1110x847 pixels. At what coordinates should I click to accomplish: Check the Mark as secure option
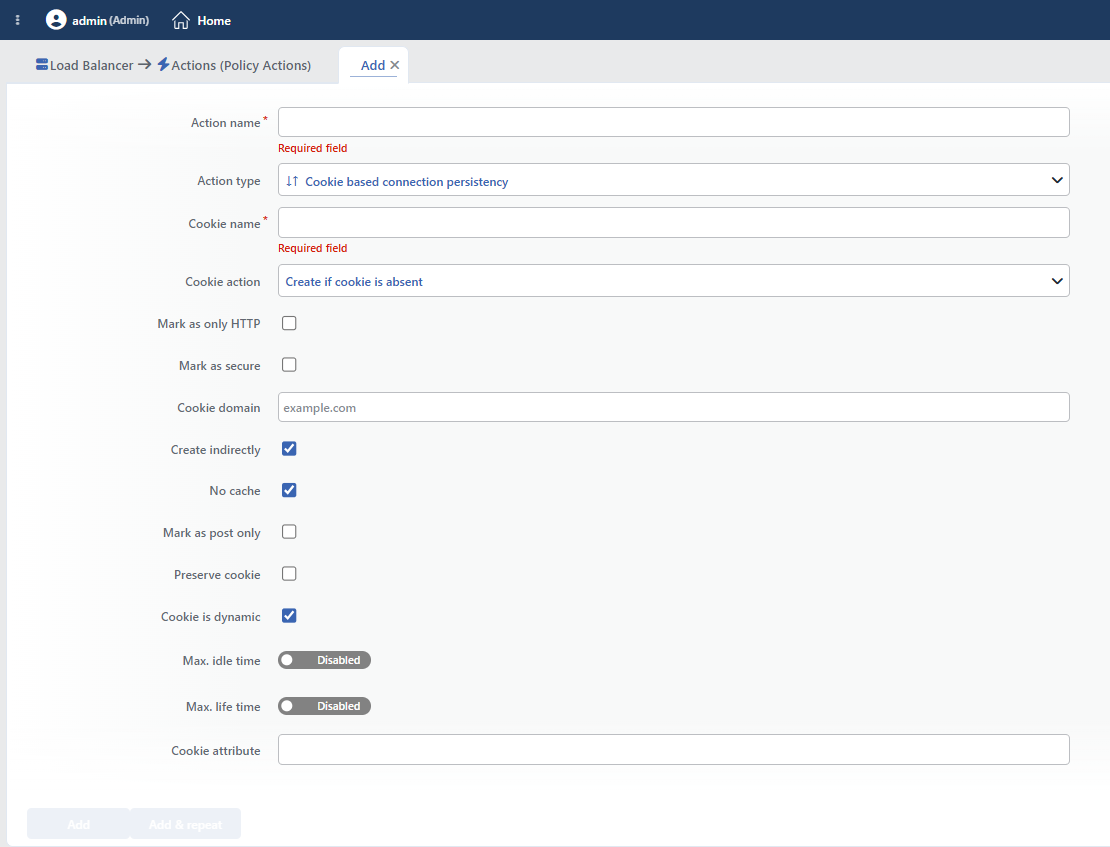click(x=289, y=365)
